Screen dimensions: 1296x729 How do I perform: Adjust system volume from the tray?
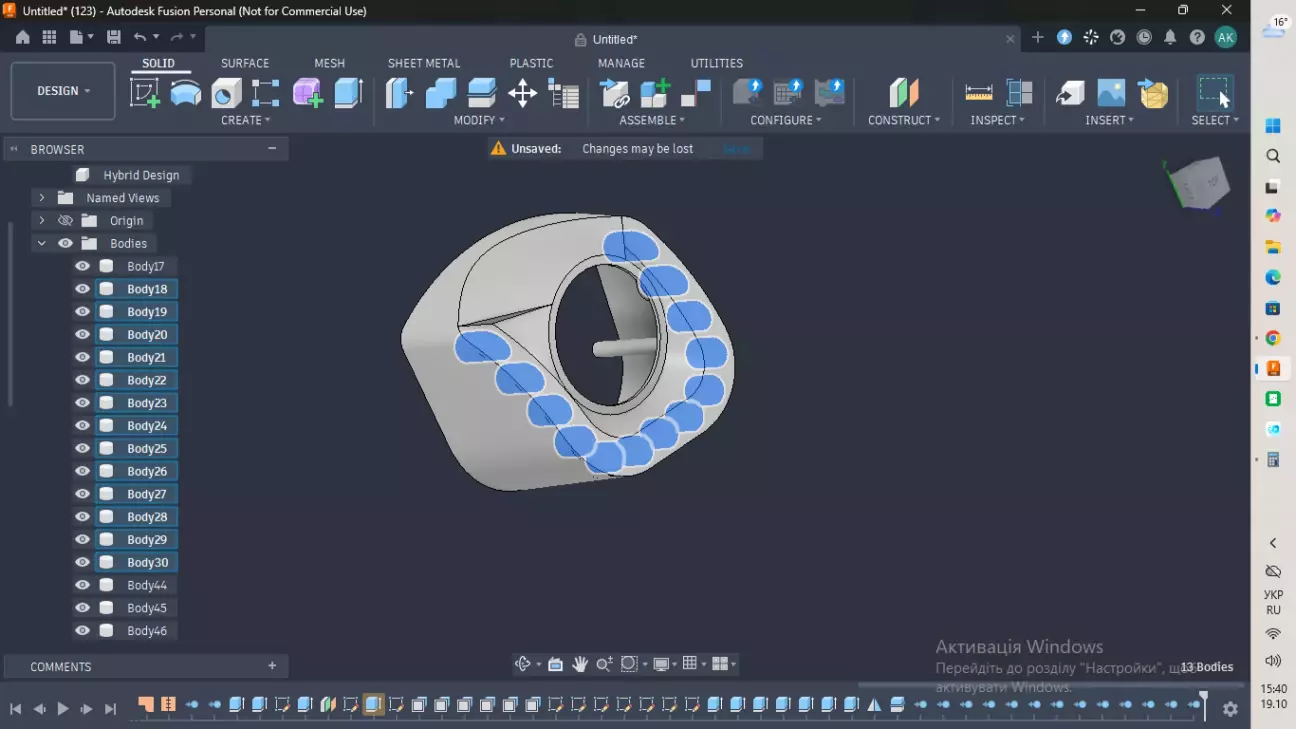click(x=1273, y=660)
